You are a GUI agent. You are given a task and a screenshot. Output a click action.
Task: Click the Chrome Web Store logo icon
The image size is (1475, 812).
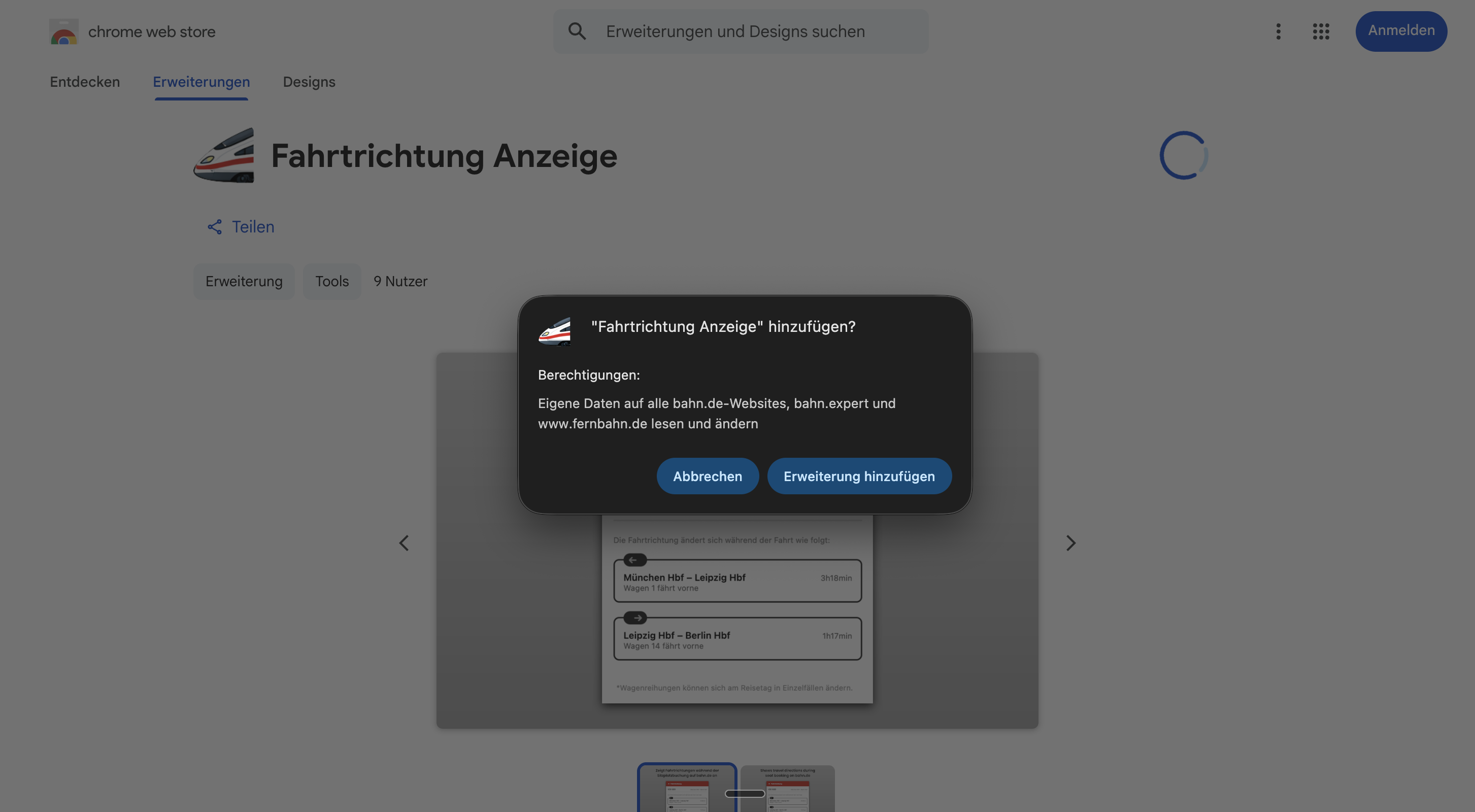pos(63,31)
